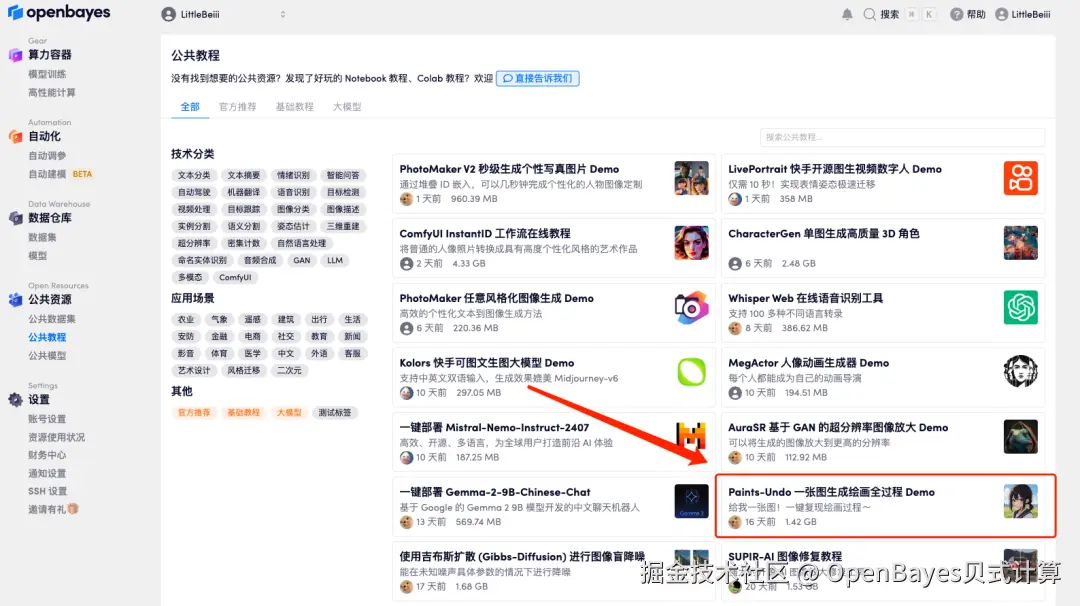Switch to the 基础教程 tab
This screenshot has height=606, width=1080.
[x=295, y=107]
